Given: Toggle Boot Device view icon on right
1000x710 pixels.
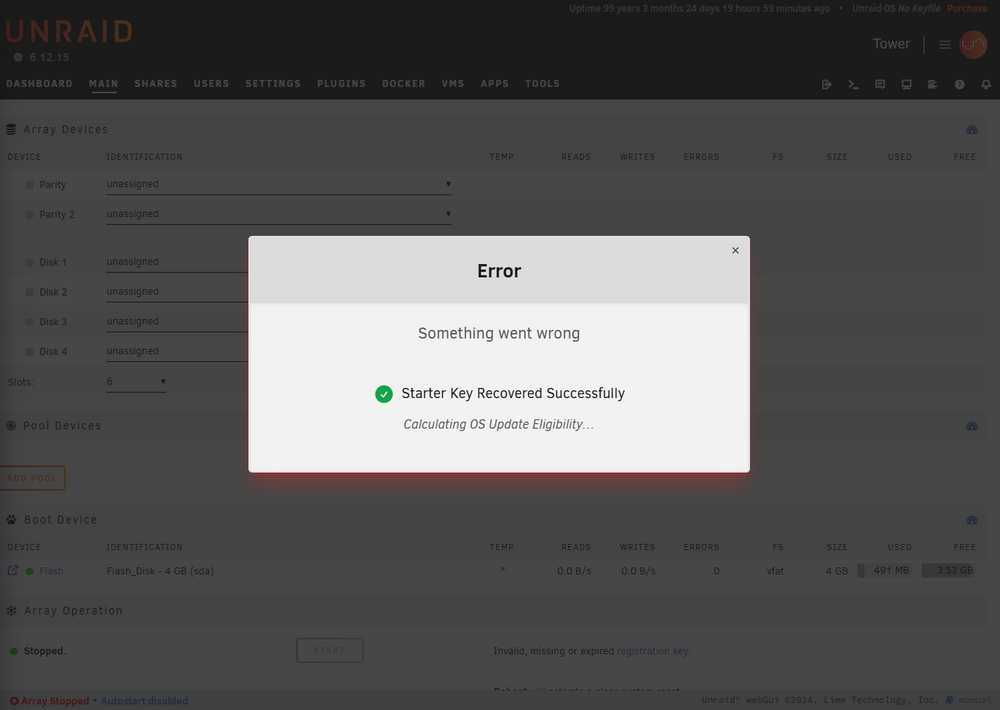Looking at the screenshot, I should coord(972,520).
